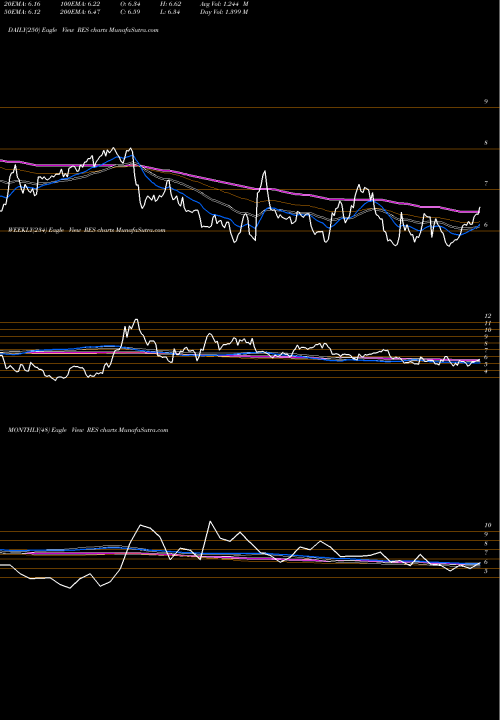Screen dimensions: 500x720
Task: Click monthly chart price label 7
Action: click(x=486, y=553)
